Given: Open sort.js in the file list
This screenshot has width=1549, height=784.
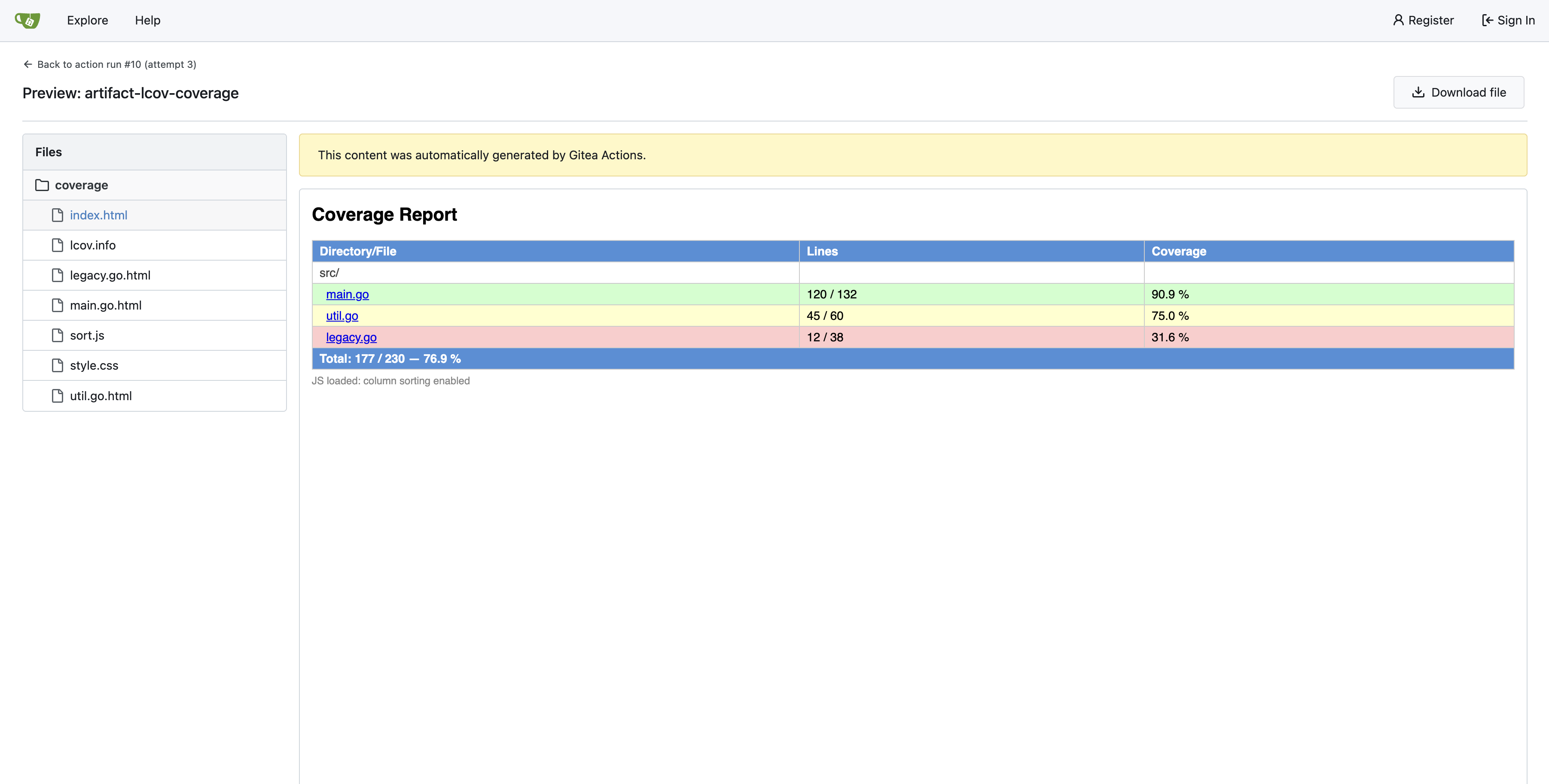Looking at the screenshot, I should (x=155, y=335).
